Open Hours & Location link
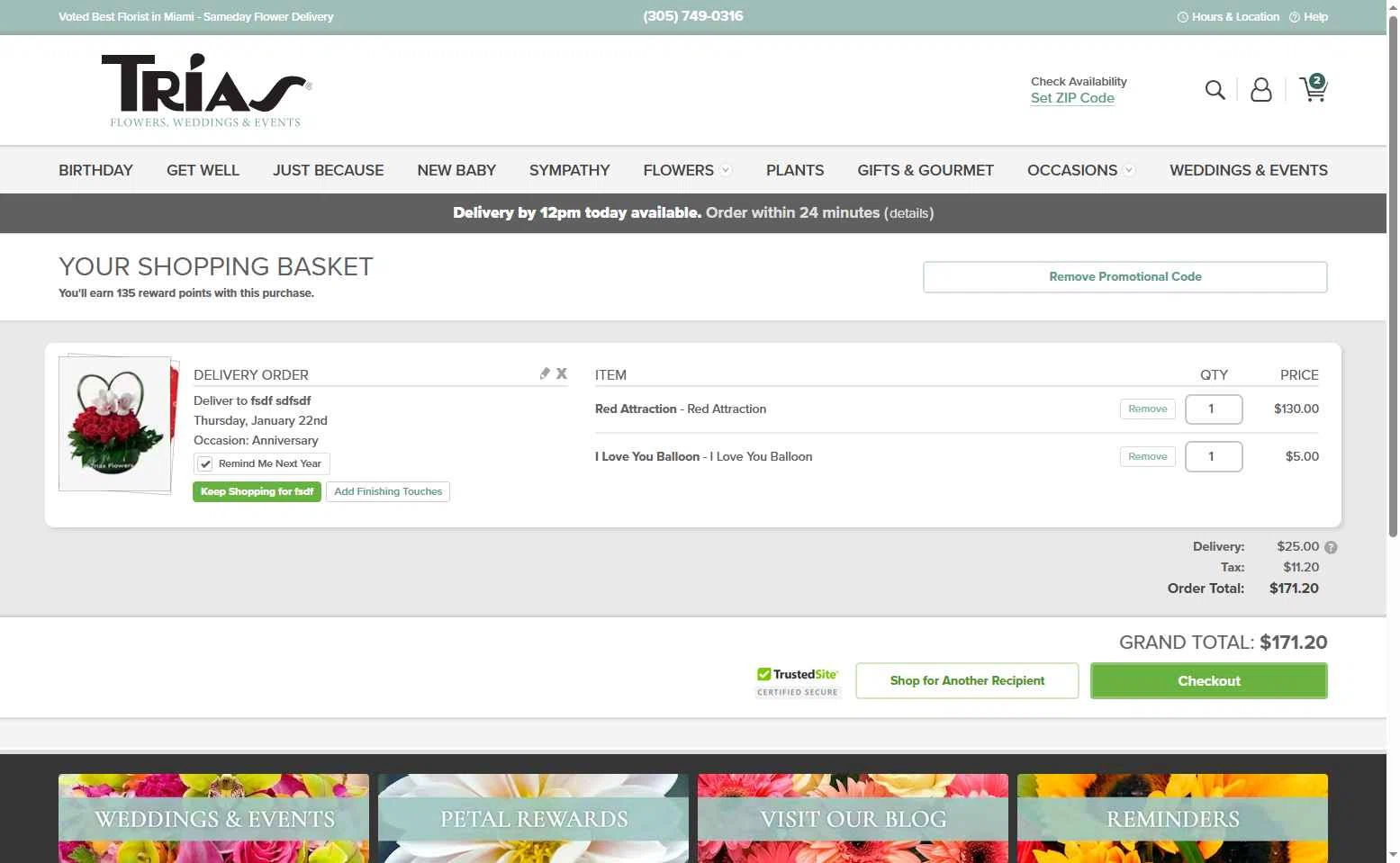This screenshot has width=1400, height=863. [1228, 17]
